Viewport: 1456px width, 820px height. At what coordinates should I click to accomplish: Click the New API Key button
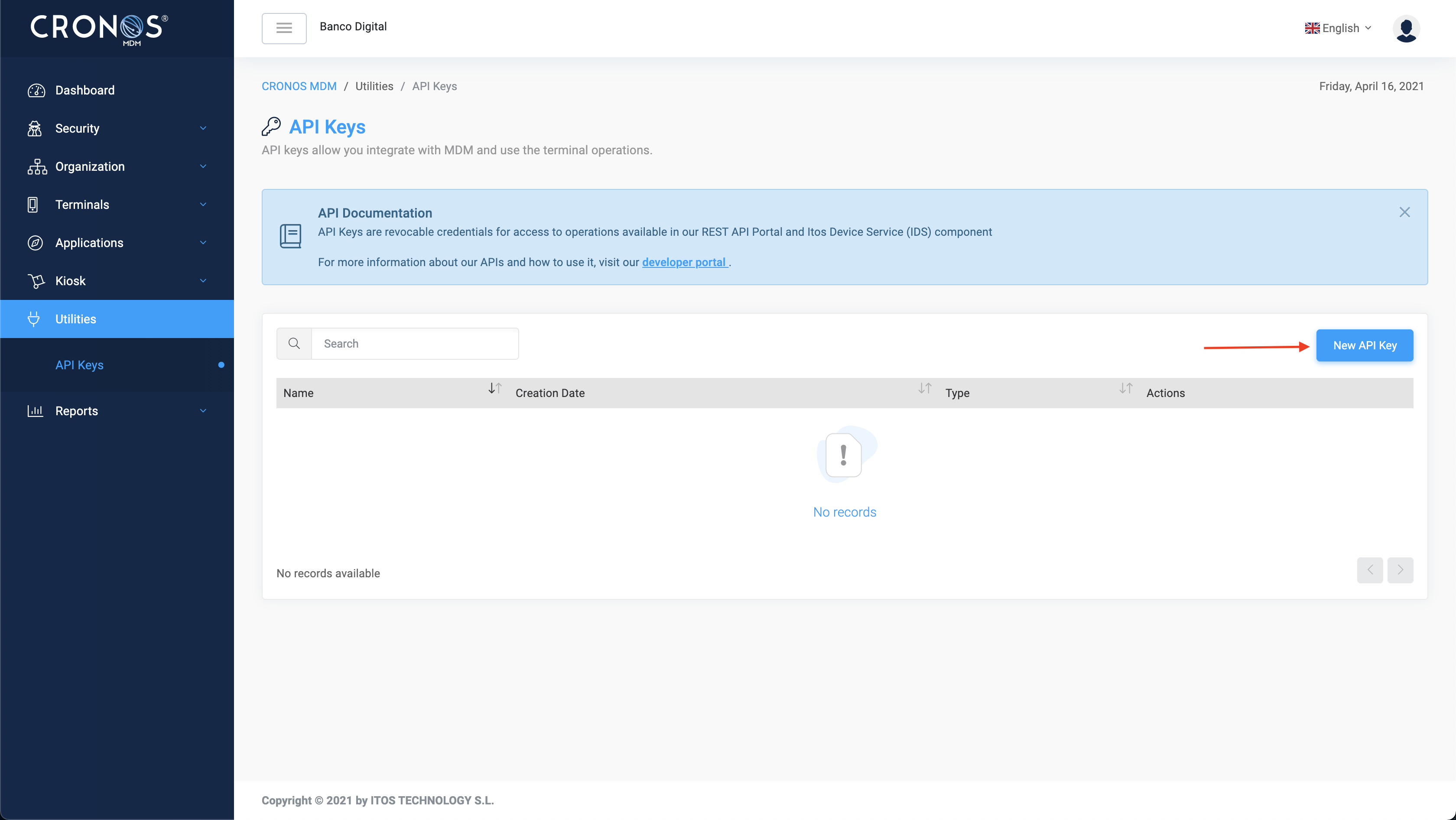click(x=1365, y=345)
